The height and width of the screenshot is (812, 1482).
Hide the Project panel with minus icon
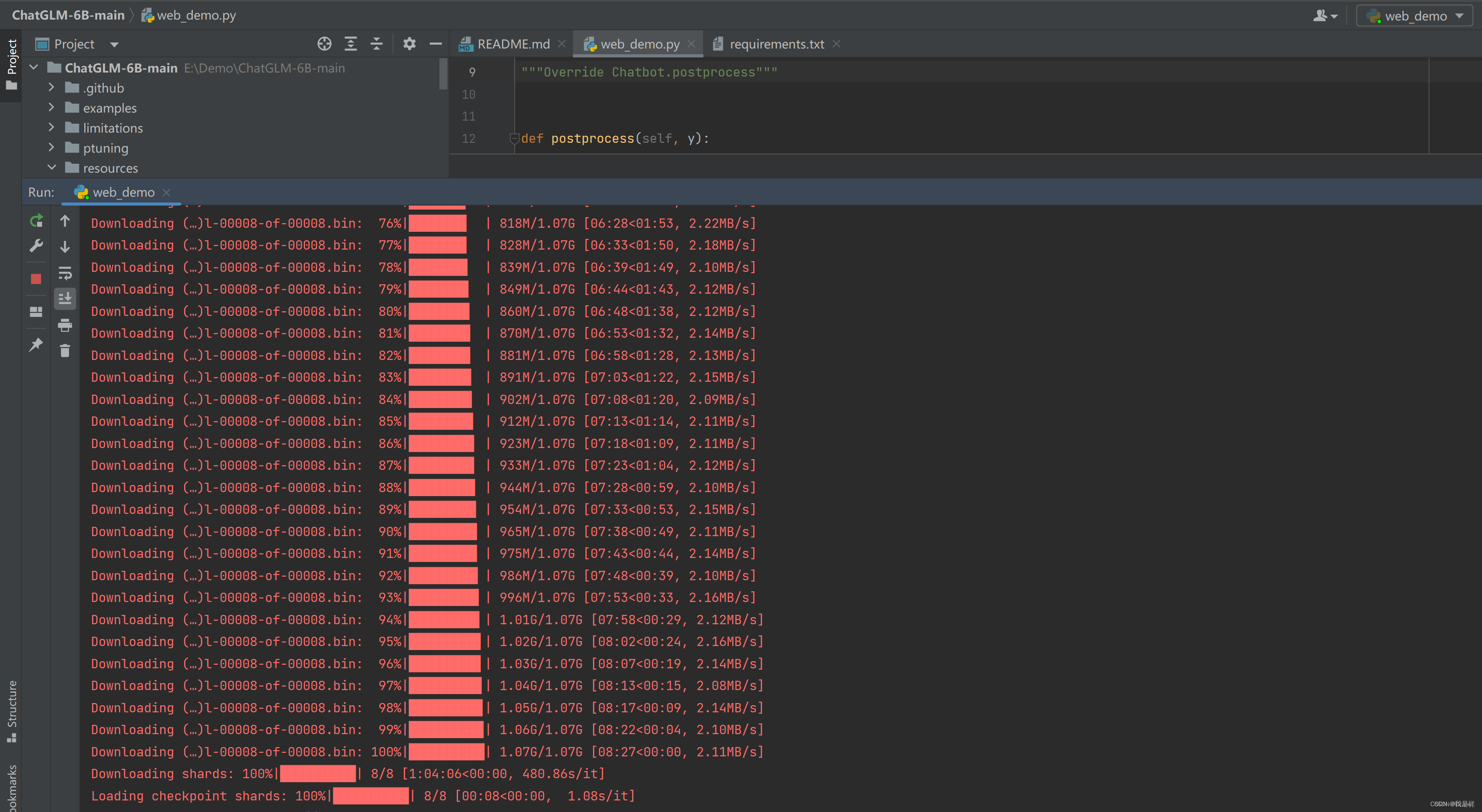[435, 44]
